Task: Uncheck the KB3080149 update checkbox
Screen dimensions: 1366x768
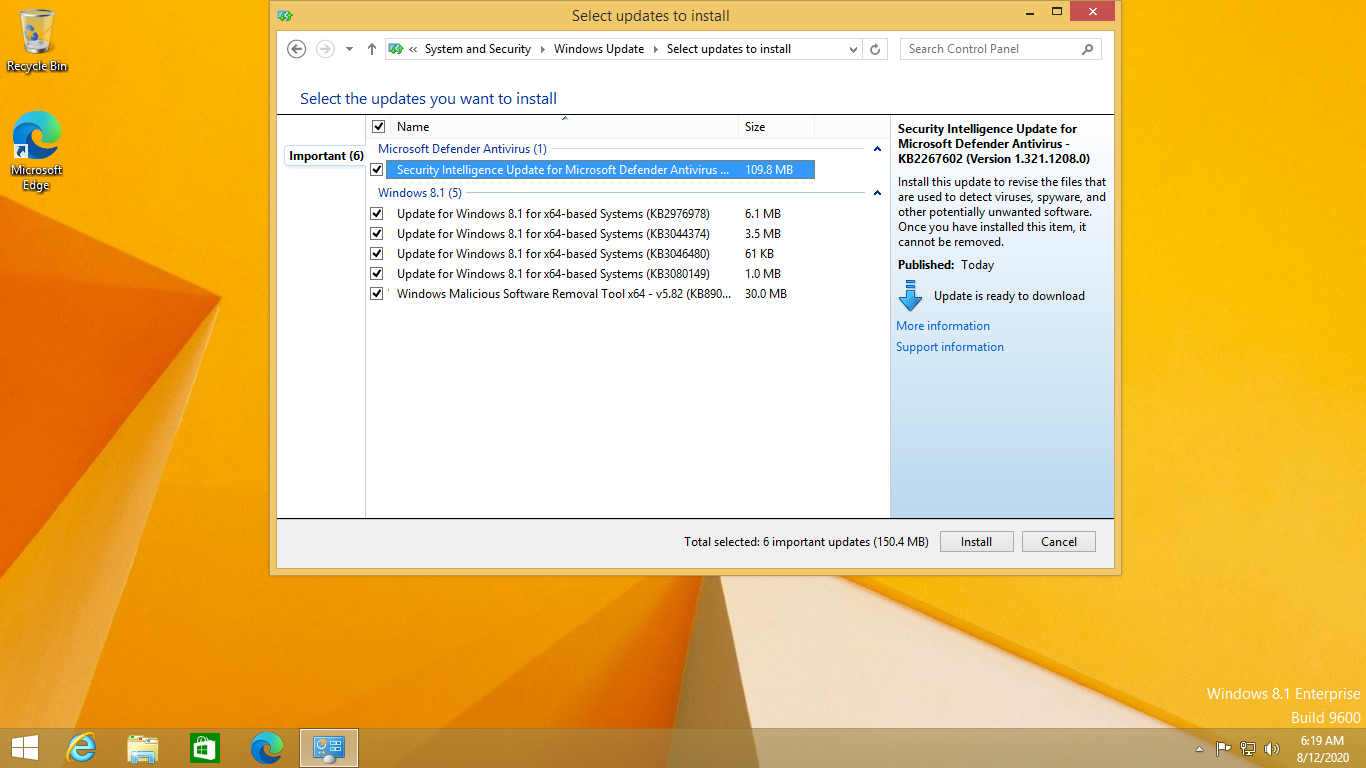Action: point(377,274)
